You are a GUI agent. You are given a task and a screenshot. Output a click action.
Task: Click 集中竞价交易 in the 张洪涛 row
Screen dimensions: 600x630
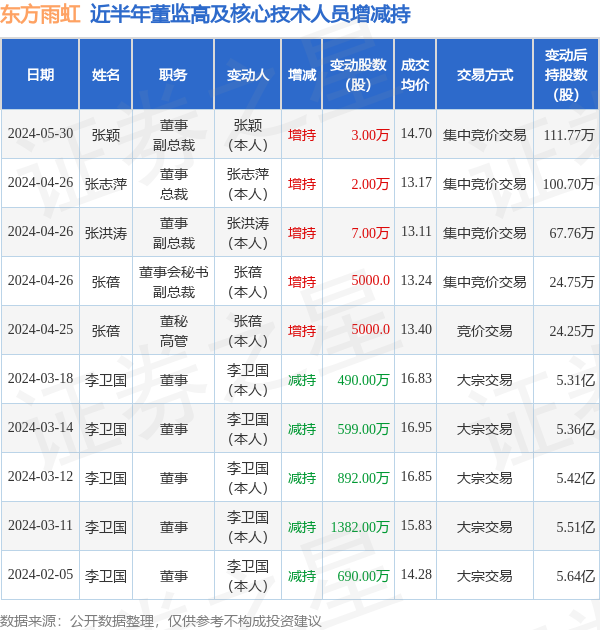tap(485, 233)
